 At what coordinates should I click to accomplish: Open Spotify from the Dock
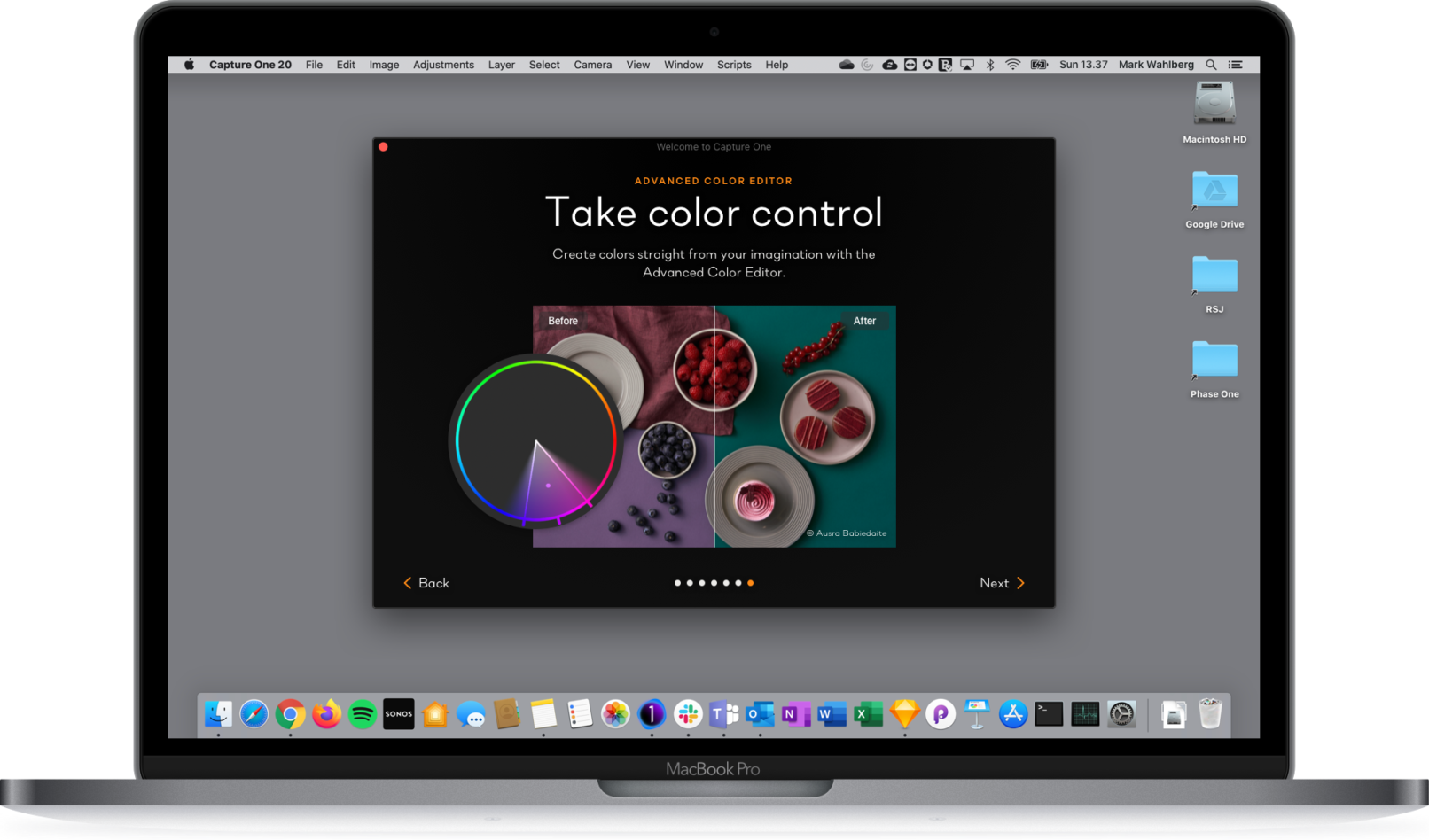(362, 714)
